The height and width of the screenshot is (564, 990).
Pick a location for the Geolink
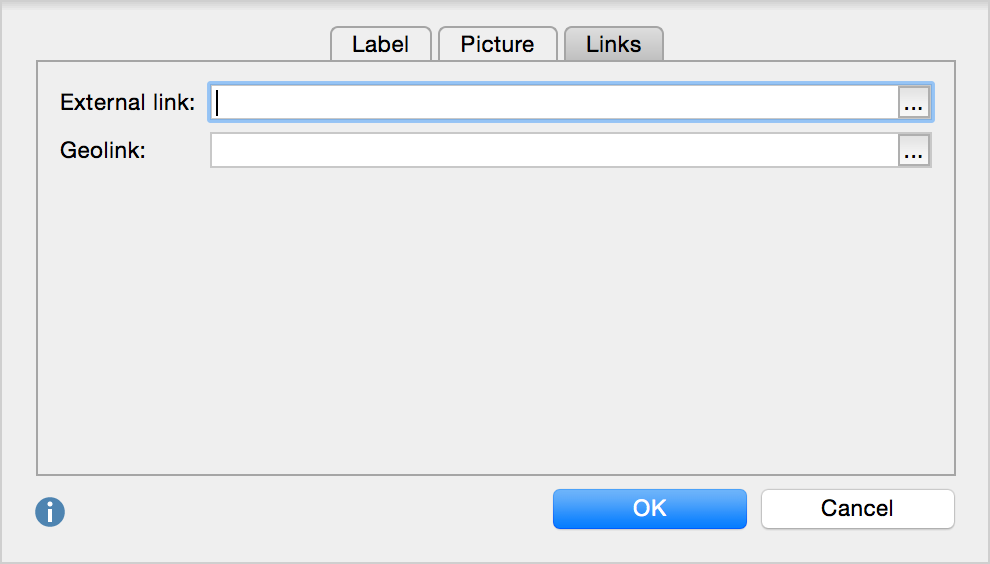[914, 150]
